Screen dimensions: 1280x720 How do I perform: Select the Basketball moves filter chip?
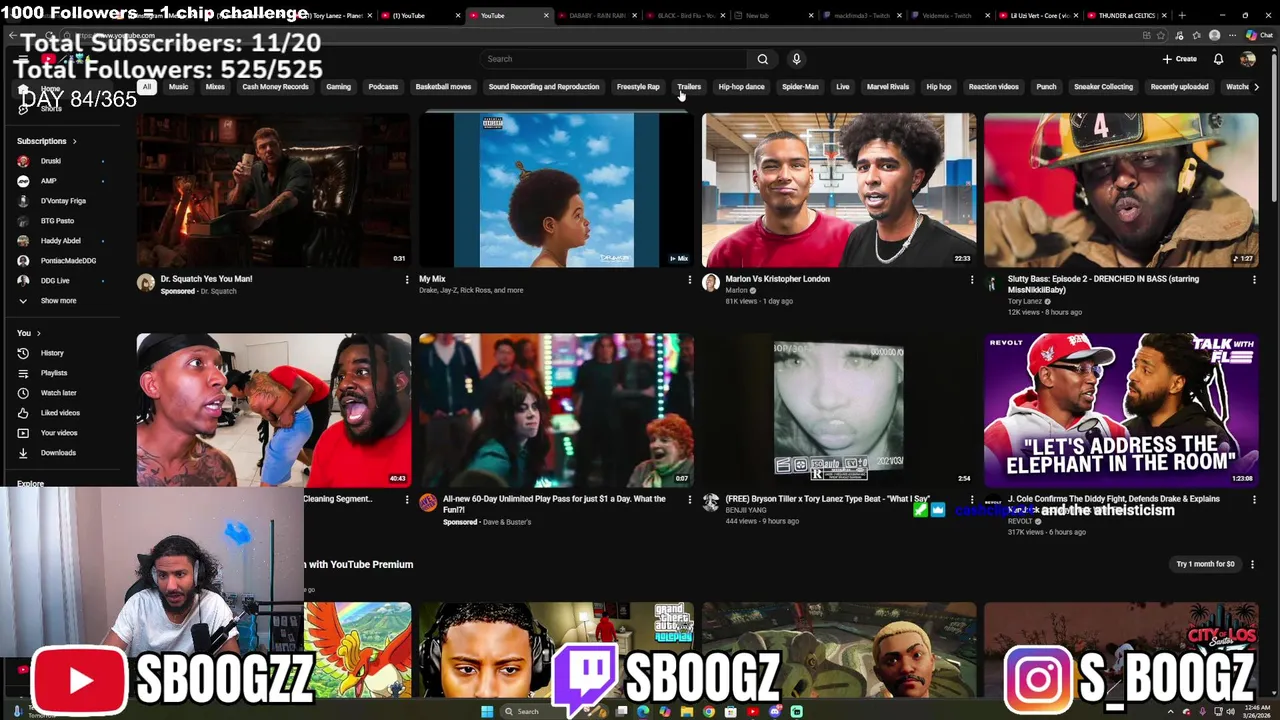[x=443, y=87]
